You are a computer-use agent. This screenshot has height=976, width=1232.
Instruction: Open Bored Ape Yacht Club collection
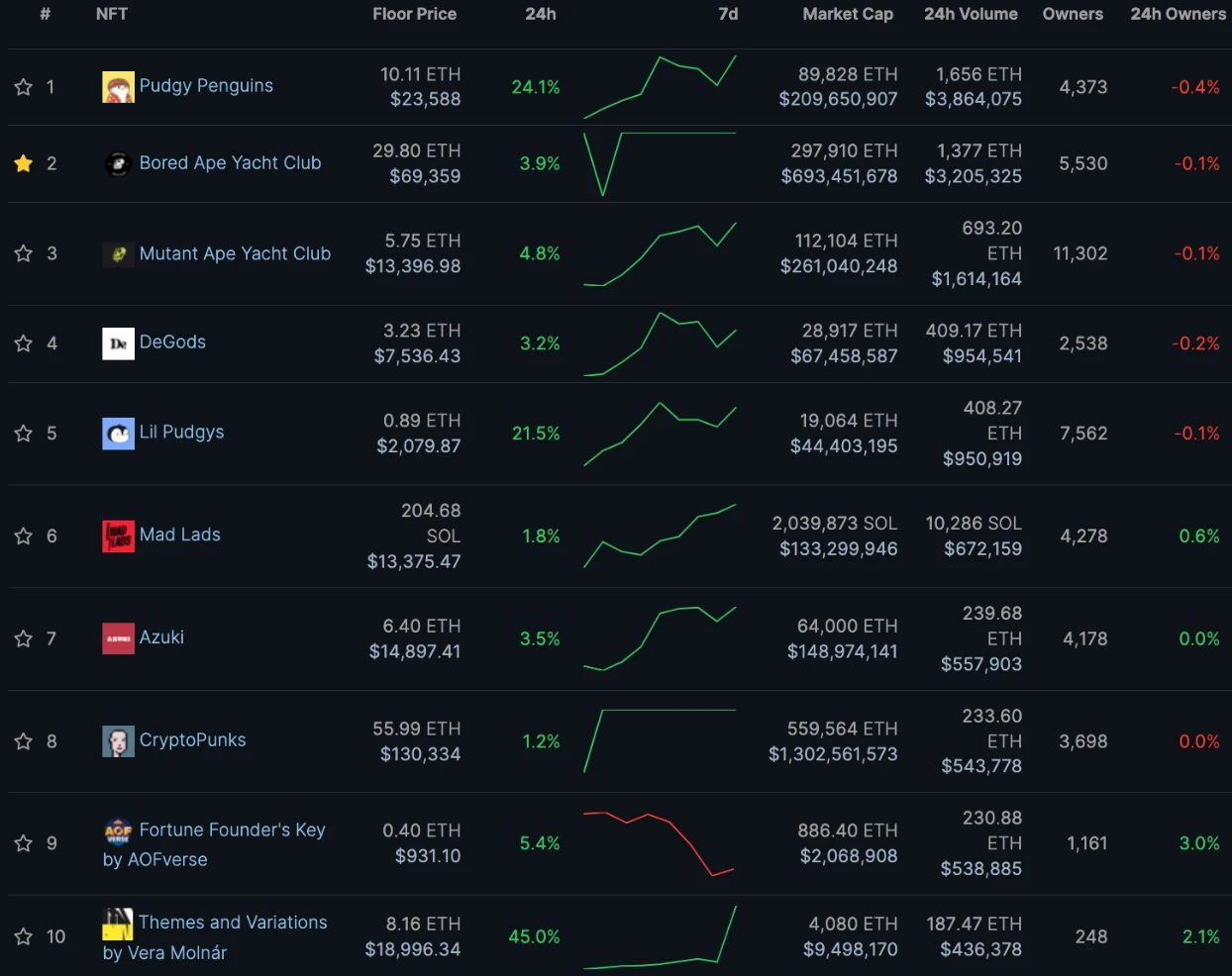(x=230, y=162)
